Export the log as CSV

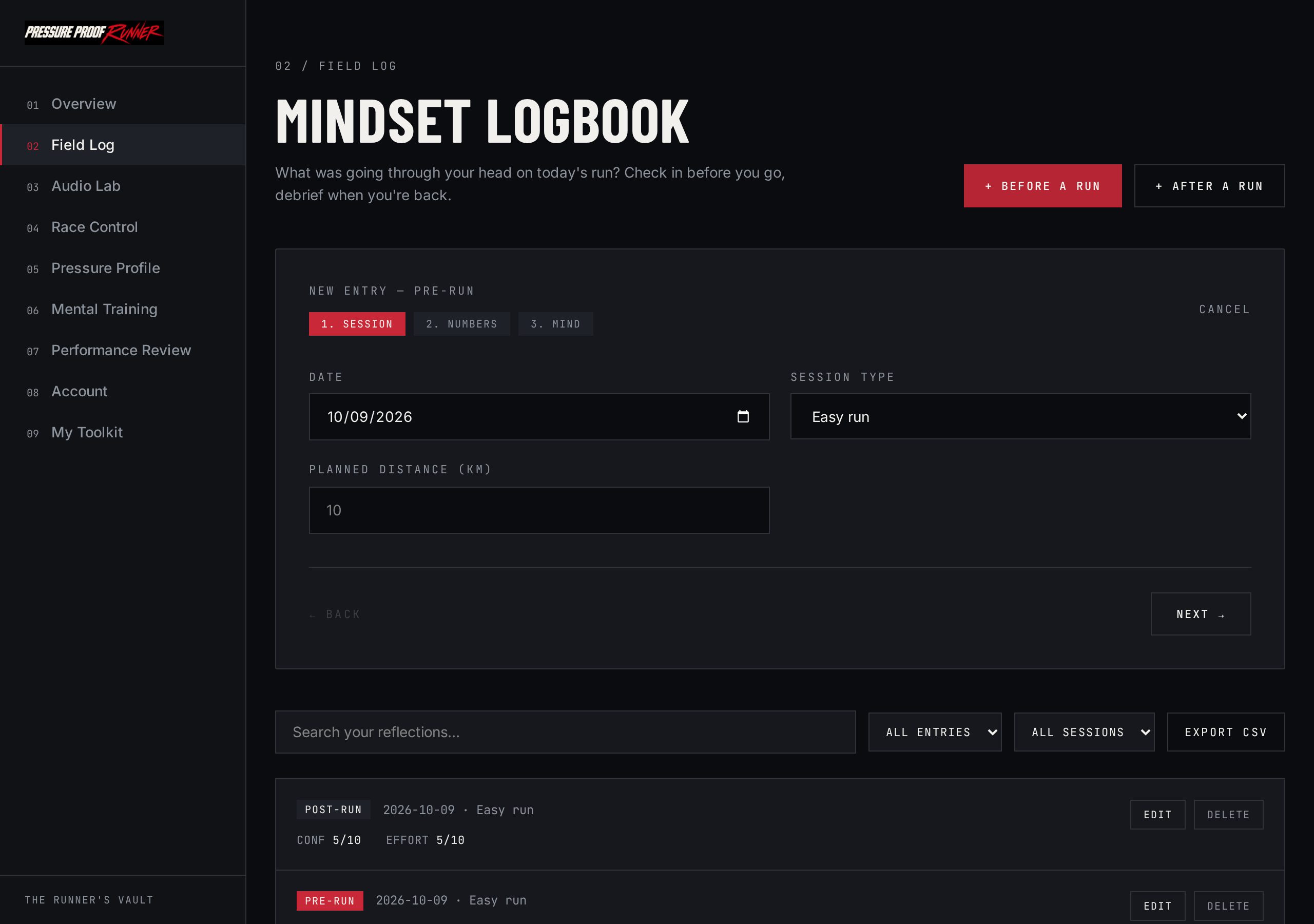(x=1226, y=732)
